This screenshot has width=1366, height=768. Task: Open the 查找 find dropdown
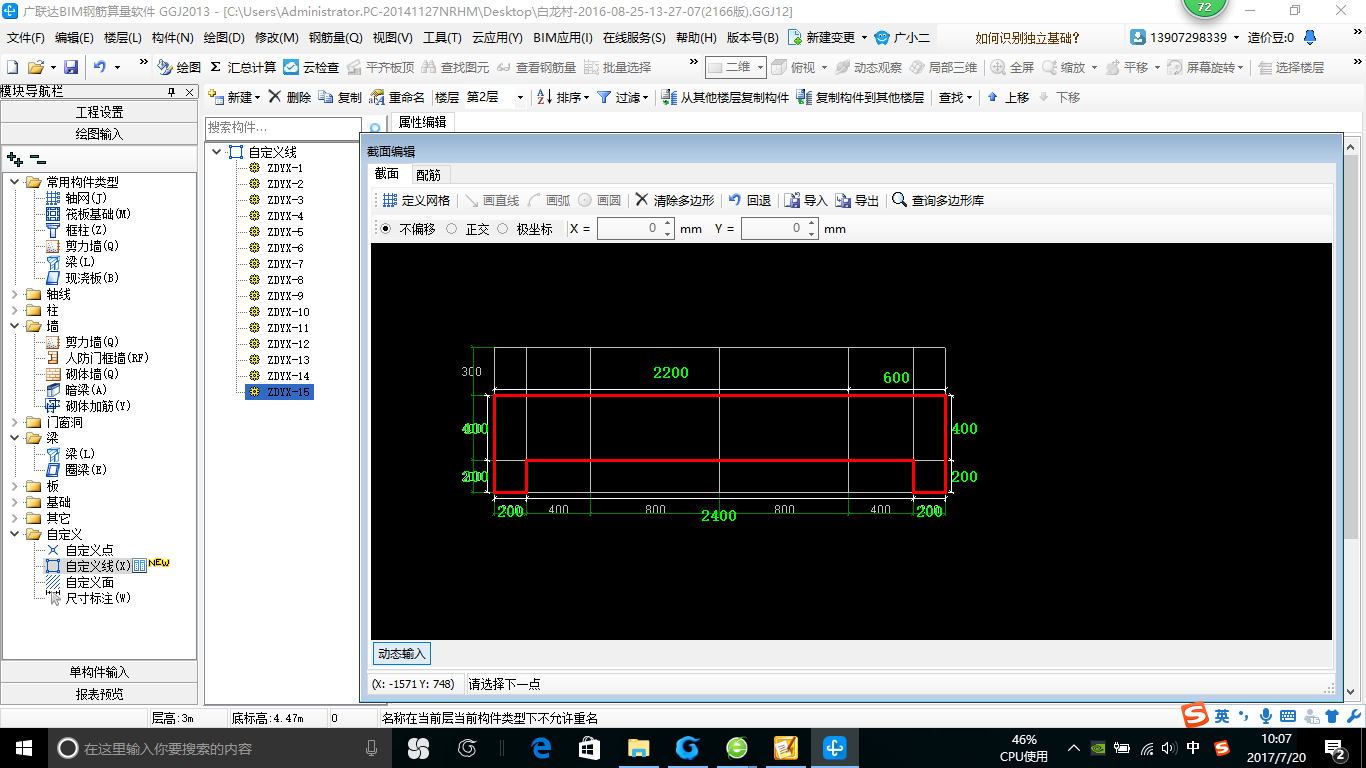[969, 98]
